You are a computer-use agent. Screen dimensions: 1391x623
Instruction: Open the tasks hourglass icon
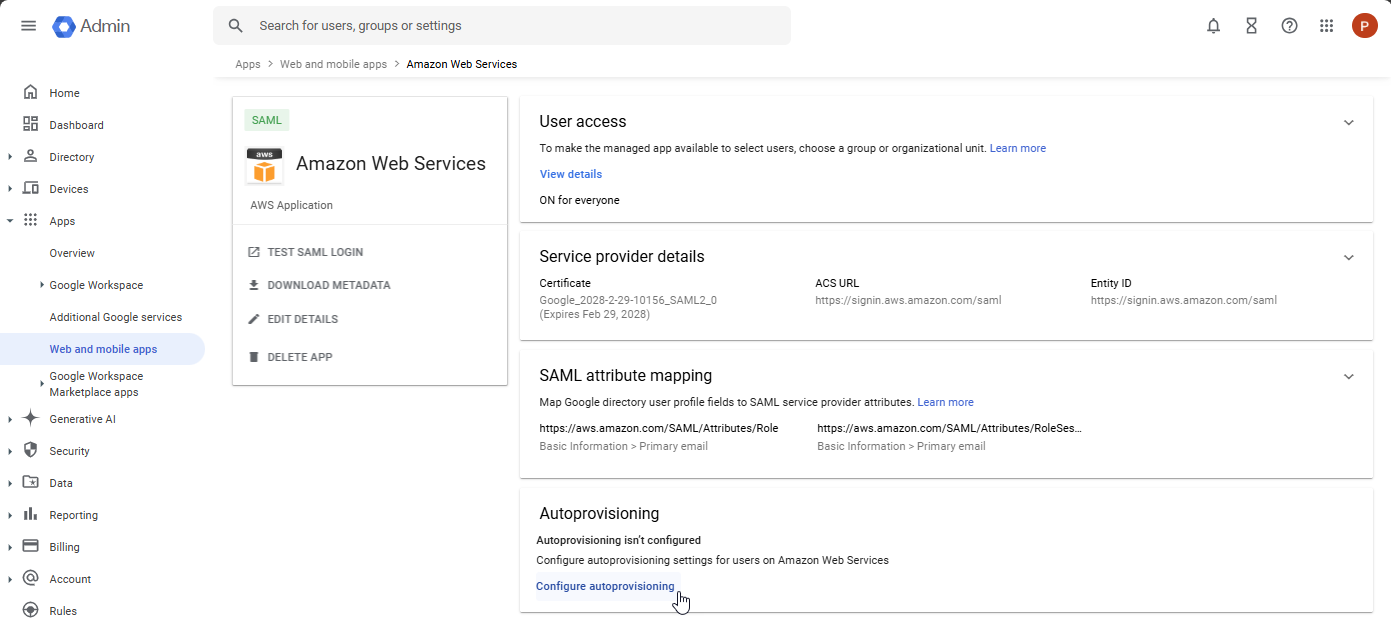coord(1251,26)
